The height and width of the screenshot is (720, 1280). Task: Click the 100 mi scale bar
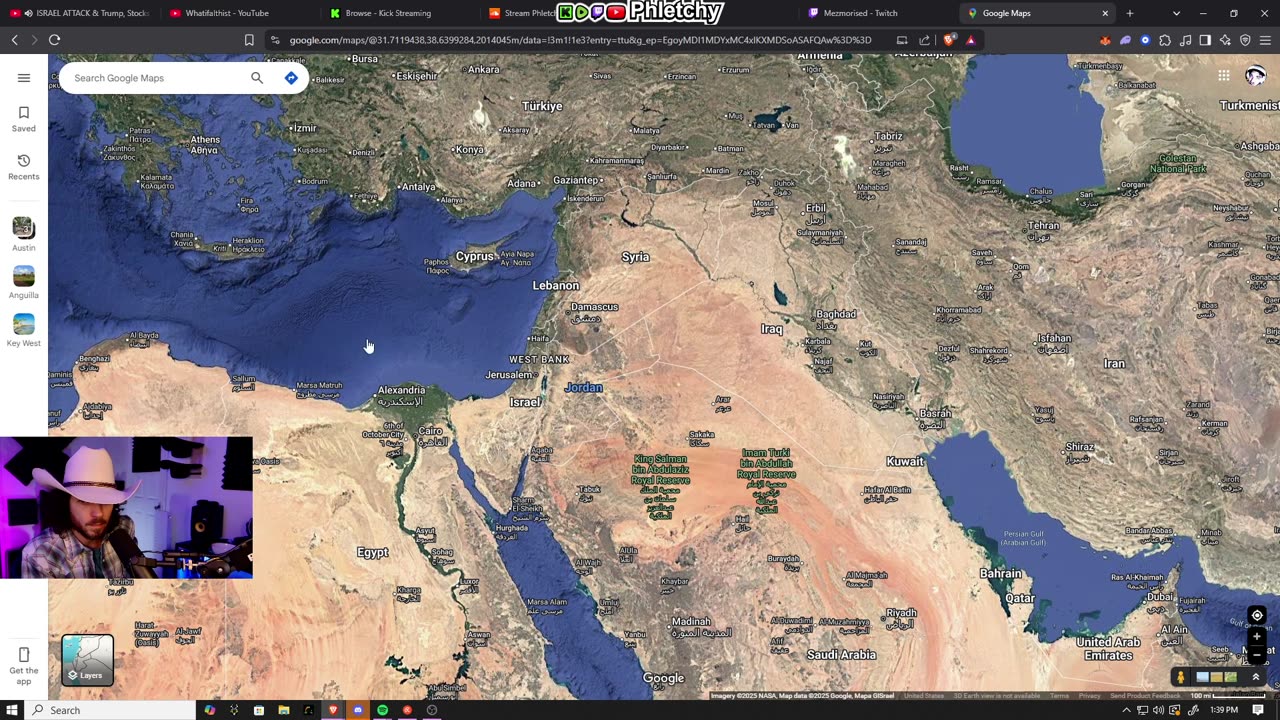tap(1228, 696)
